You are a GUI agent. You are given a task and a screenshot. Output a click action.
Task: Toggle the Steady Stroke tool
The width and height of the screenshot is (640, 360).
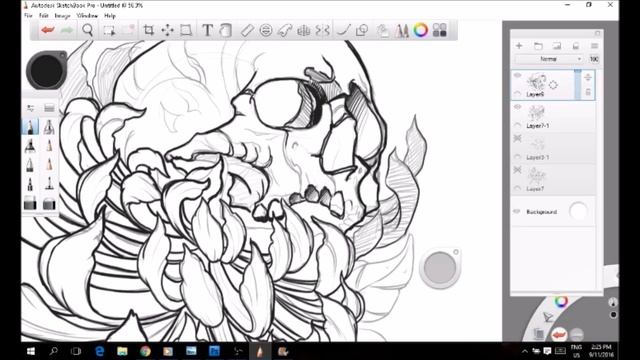coord(343,30)
